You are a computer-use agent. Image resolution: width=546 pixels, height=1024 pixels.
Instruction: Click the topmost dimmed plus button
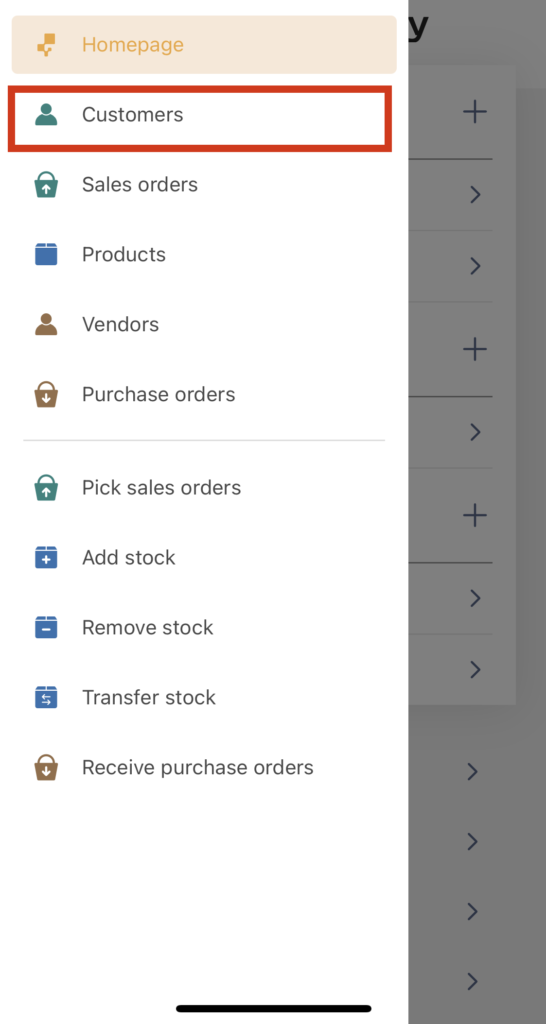[475, 112]
